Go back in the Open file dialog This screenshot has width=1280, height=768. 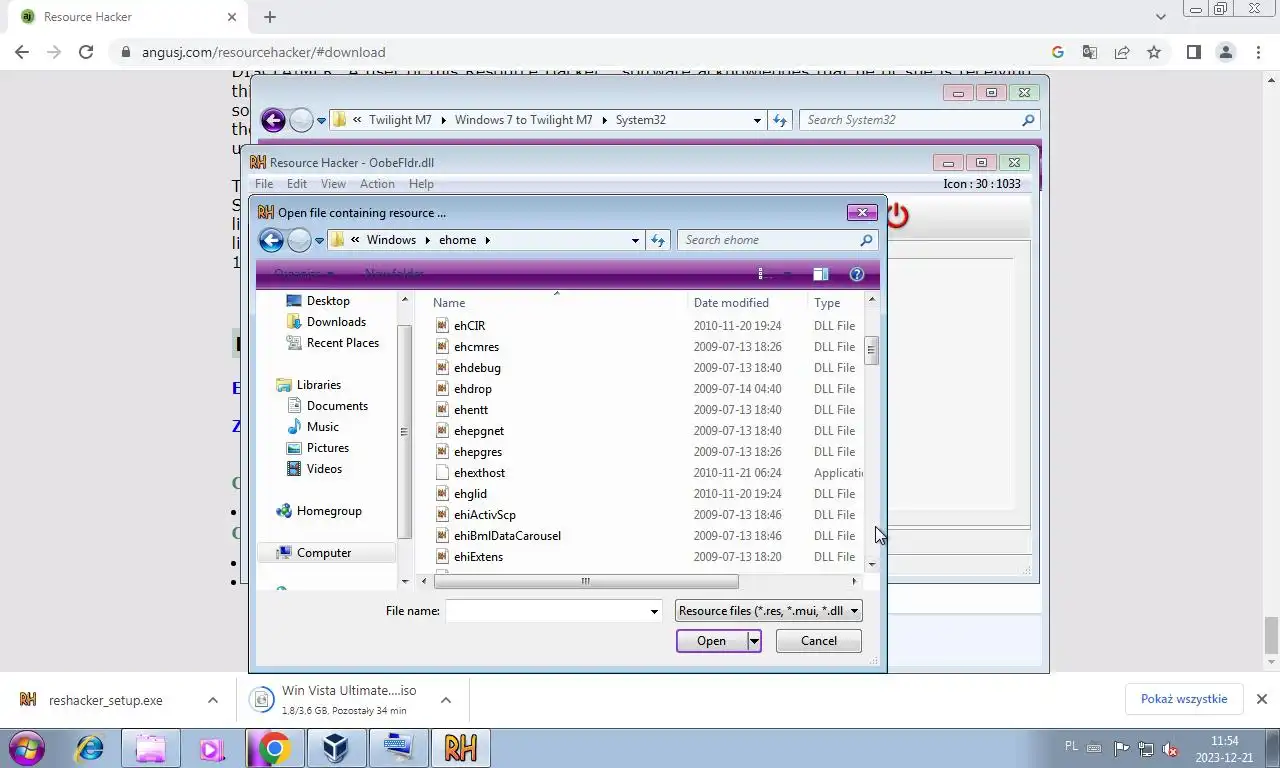[x=271, y=240]
